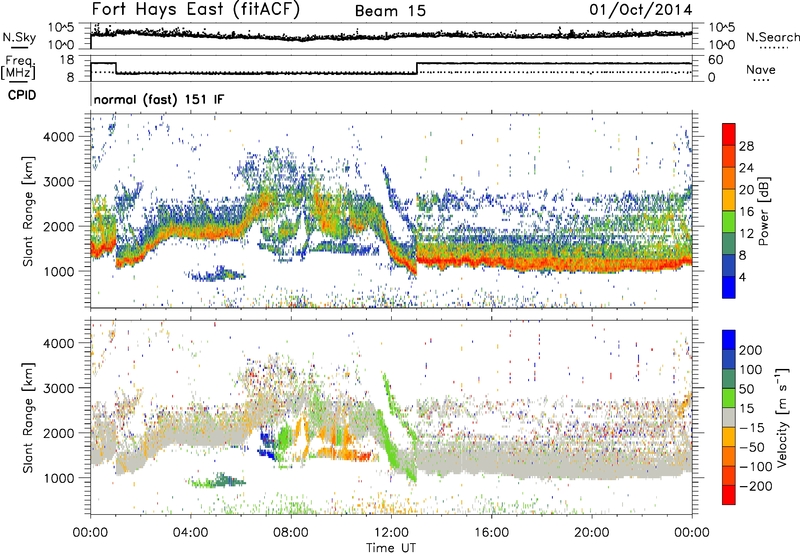
Task: Click the '16:00' time axis tick label
Action: (491, 533)
